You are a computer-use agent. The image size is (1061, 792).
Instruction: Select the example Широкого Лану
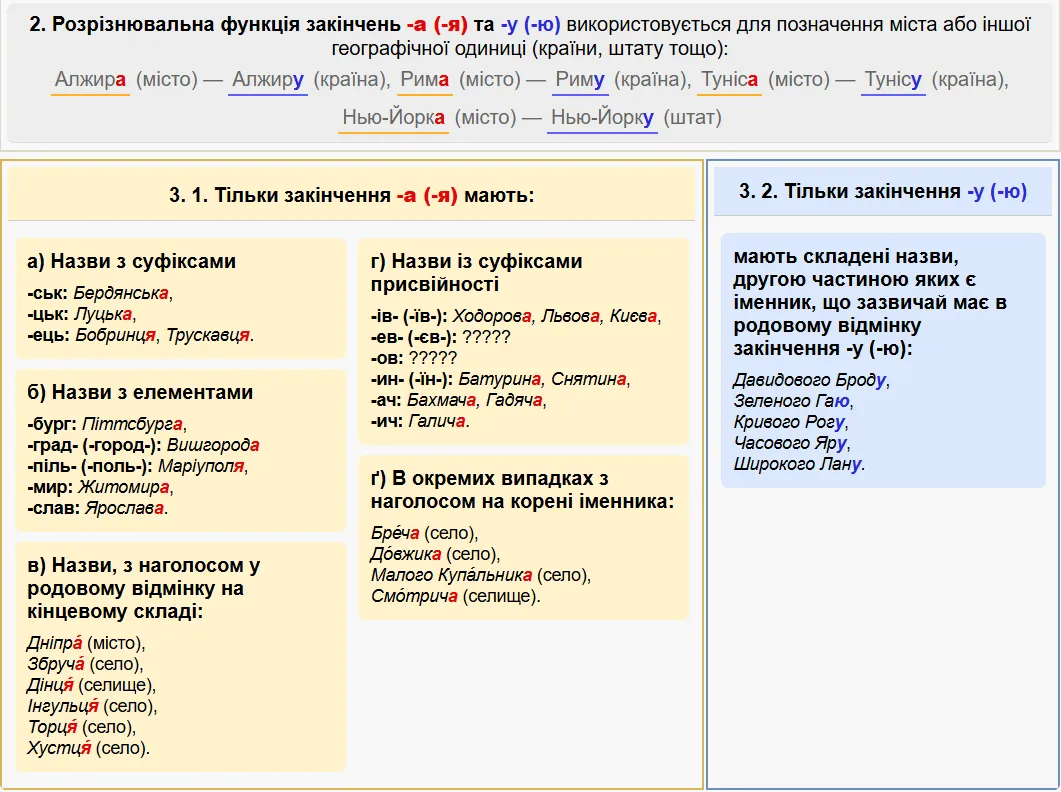(x=798, y=464)
